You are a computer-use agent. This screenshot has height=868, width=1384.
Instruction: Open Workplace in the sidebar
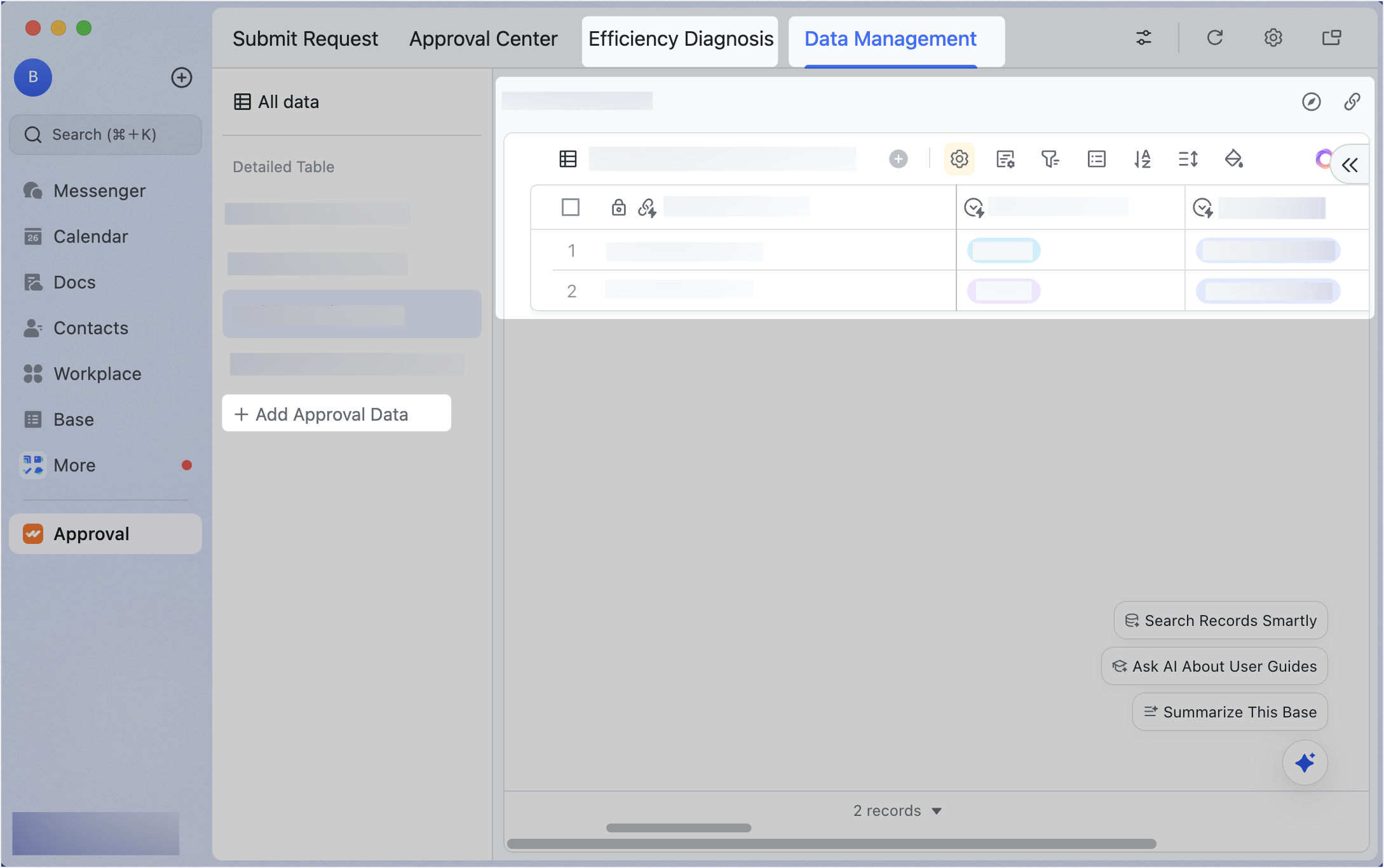pyautogui.click(x=105, y=374)
